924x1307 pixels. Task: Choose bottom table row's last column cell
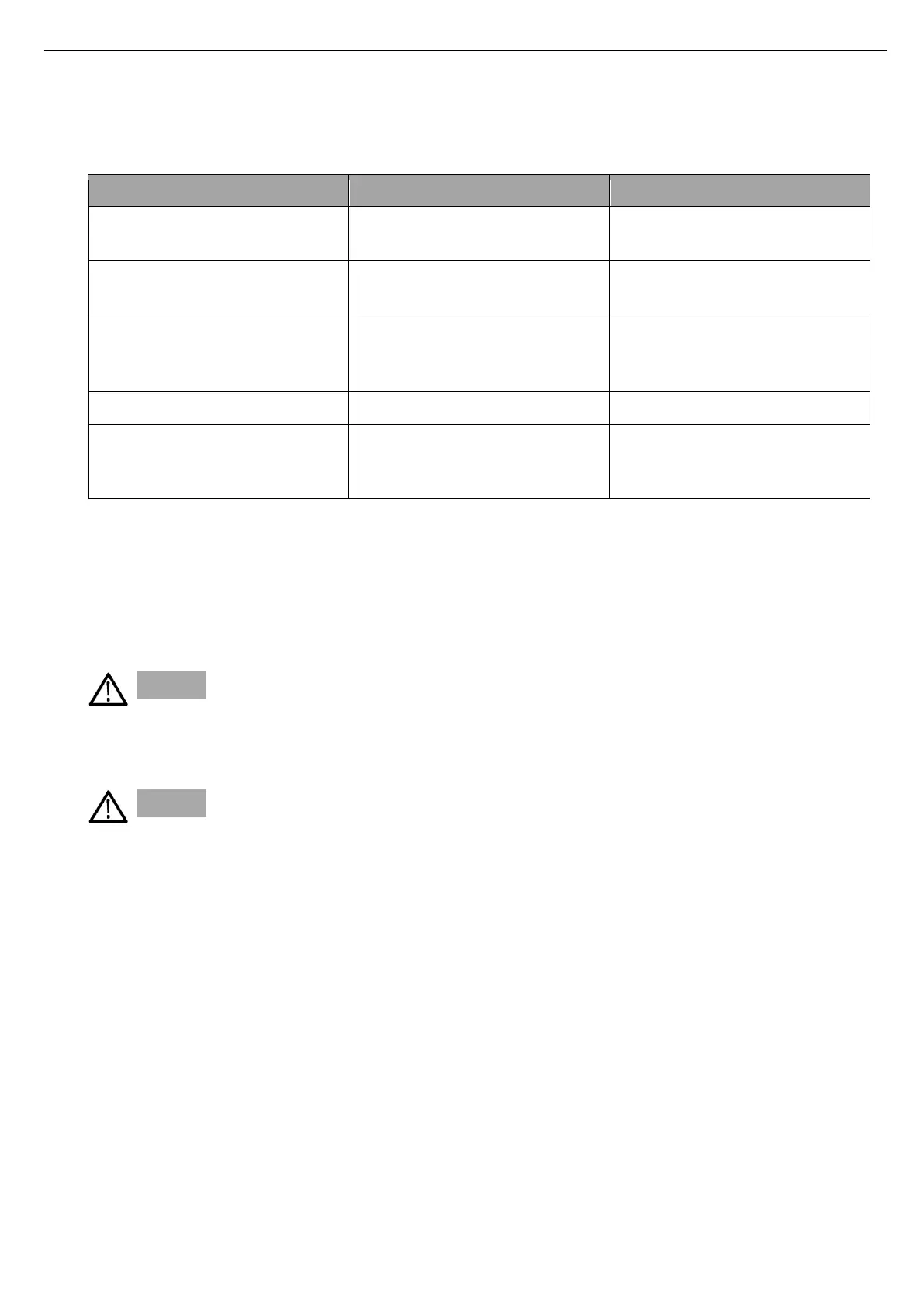739,461
